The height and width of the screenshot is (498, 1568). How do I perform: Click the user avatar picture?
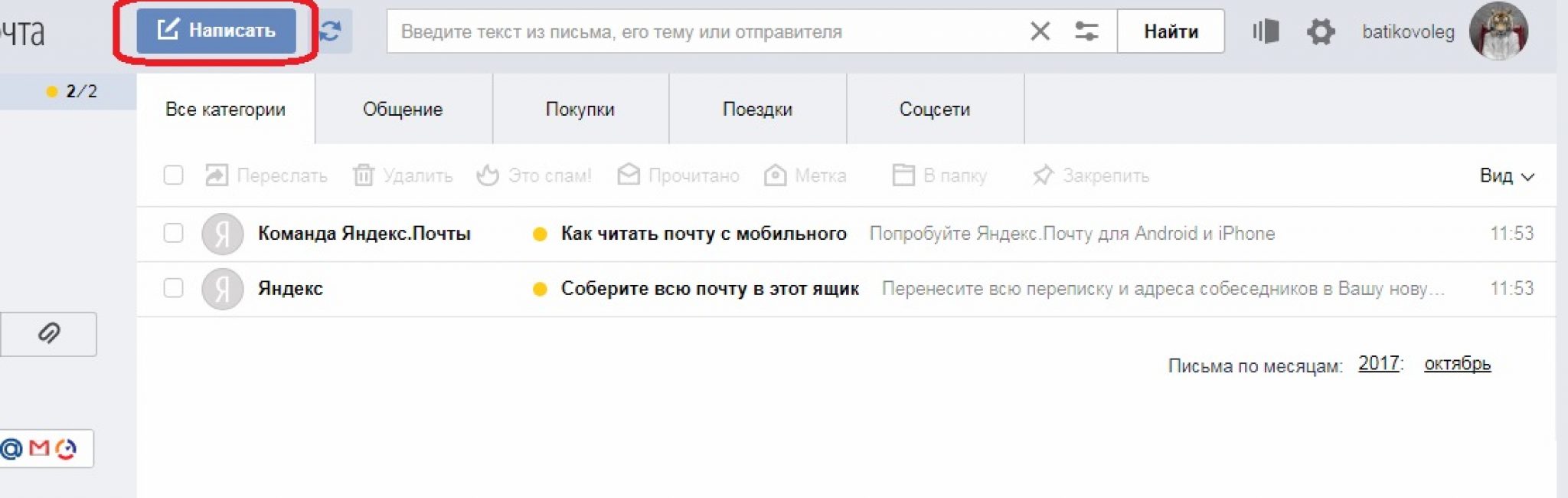pos(1498,31)
